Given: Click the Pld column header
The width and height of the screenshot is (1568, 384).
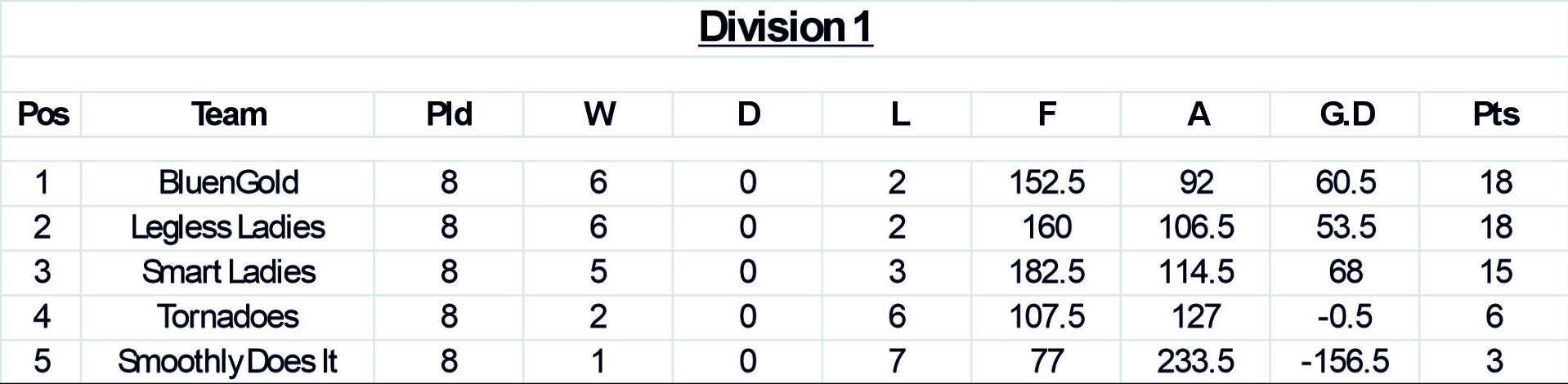Looking at the screenshot, I should (x=449, y=114).
